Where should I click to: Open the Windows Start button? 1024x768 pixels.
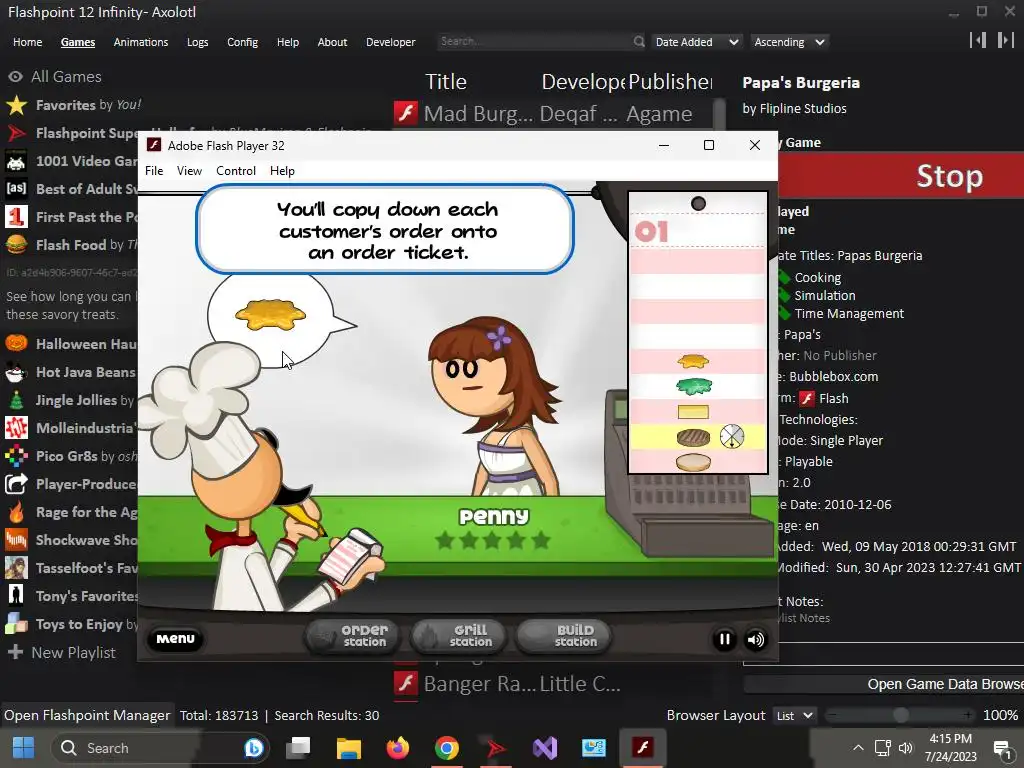pyautogui.click(x=24, y=748)
